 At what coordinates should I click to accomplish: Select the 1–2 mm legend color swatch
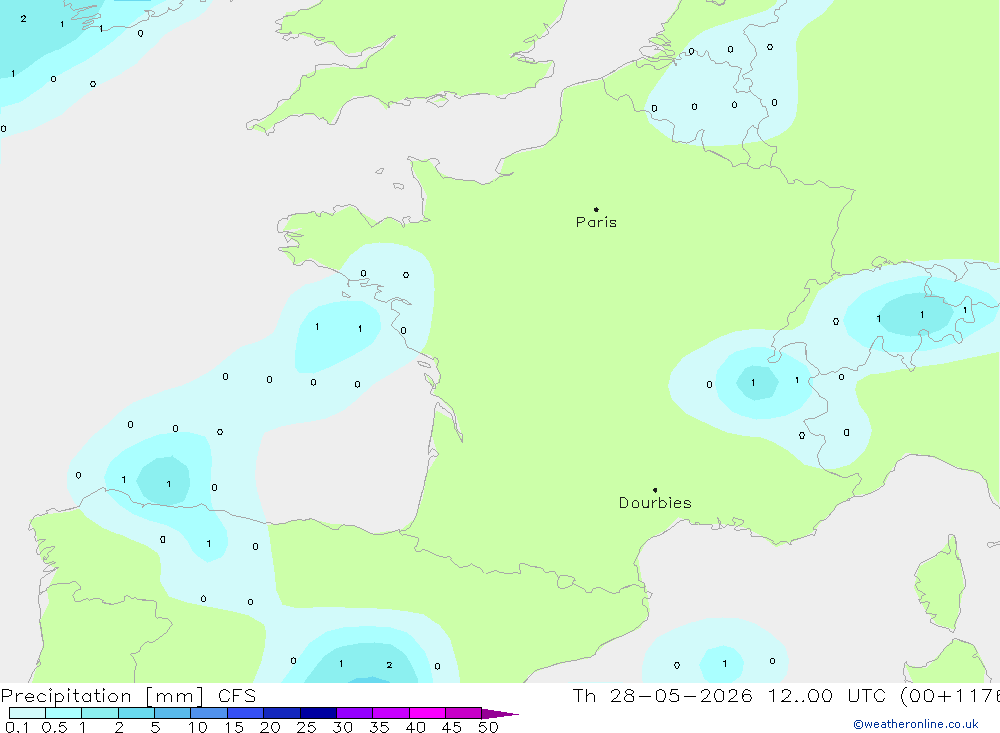tap(99, 713)
